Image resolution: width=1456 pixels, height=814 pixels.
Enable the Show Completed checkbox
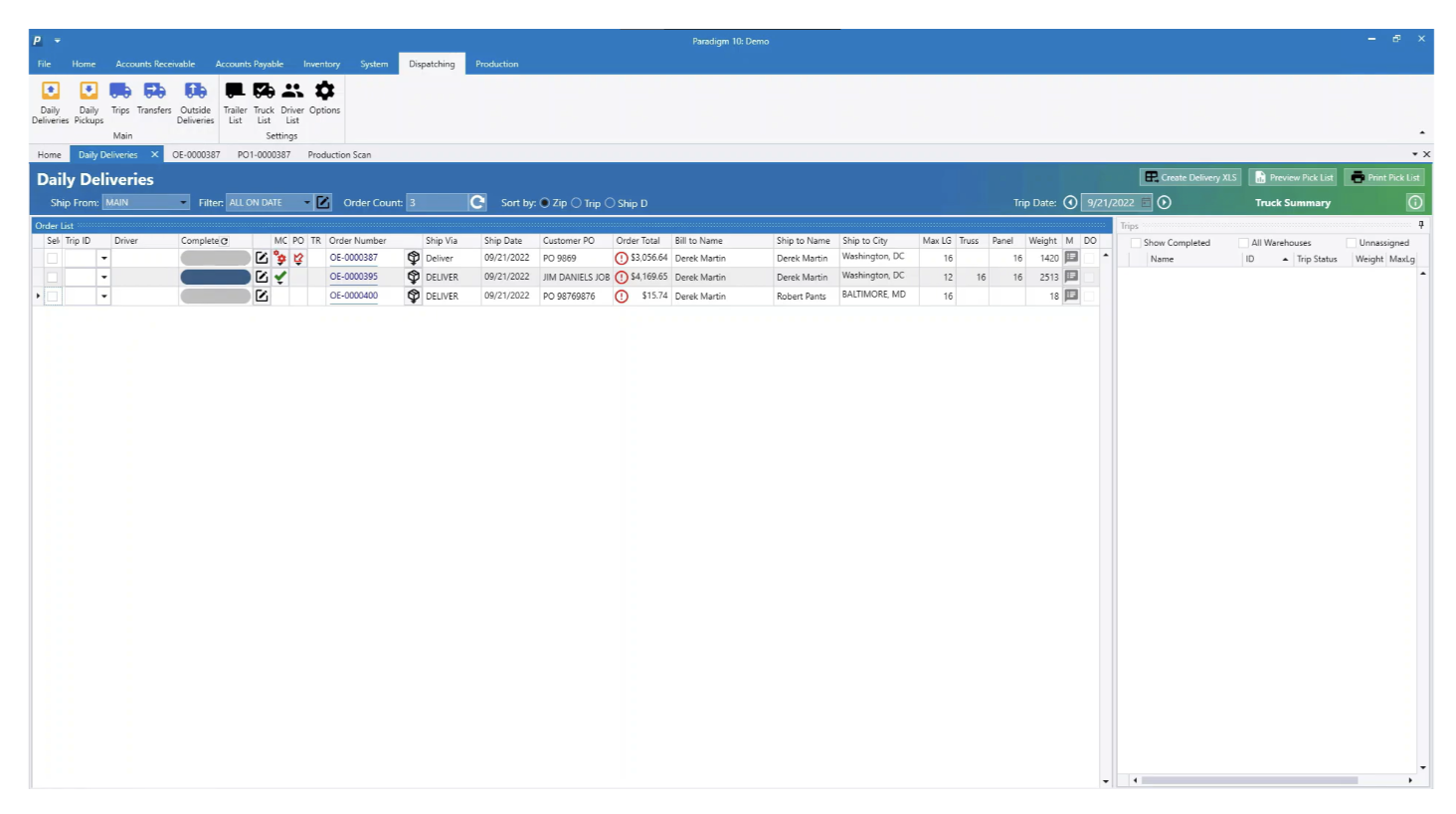(x=1136, y=243)
